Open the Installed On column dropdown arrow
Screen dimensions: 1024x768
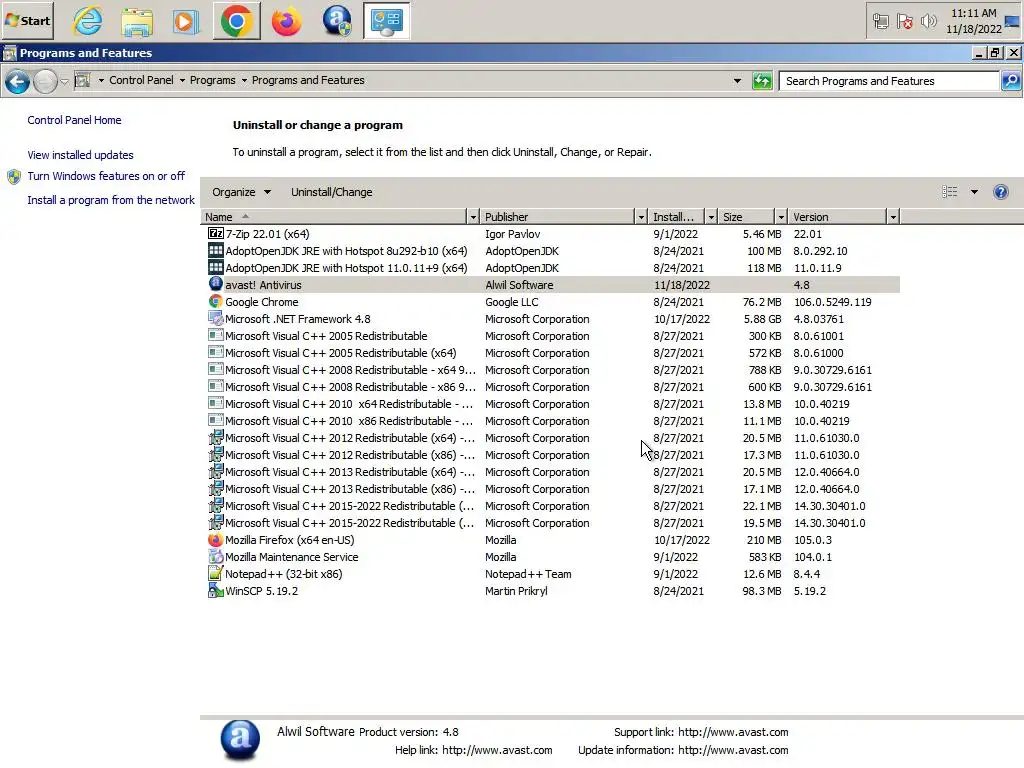[711, 217]
